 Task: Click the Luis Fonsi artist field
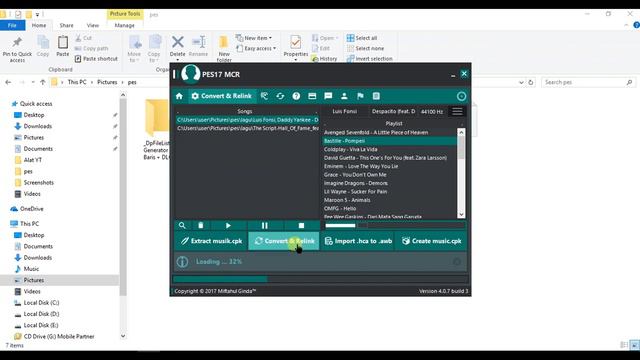coord(344,111)
